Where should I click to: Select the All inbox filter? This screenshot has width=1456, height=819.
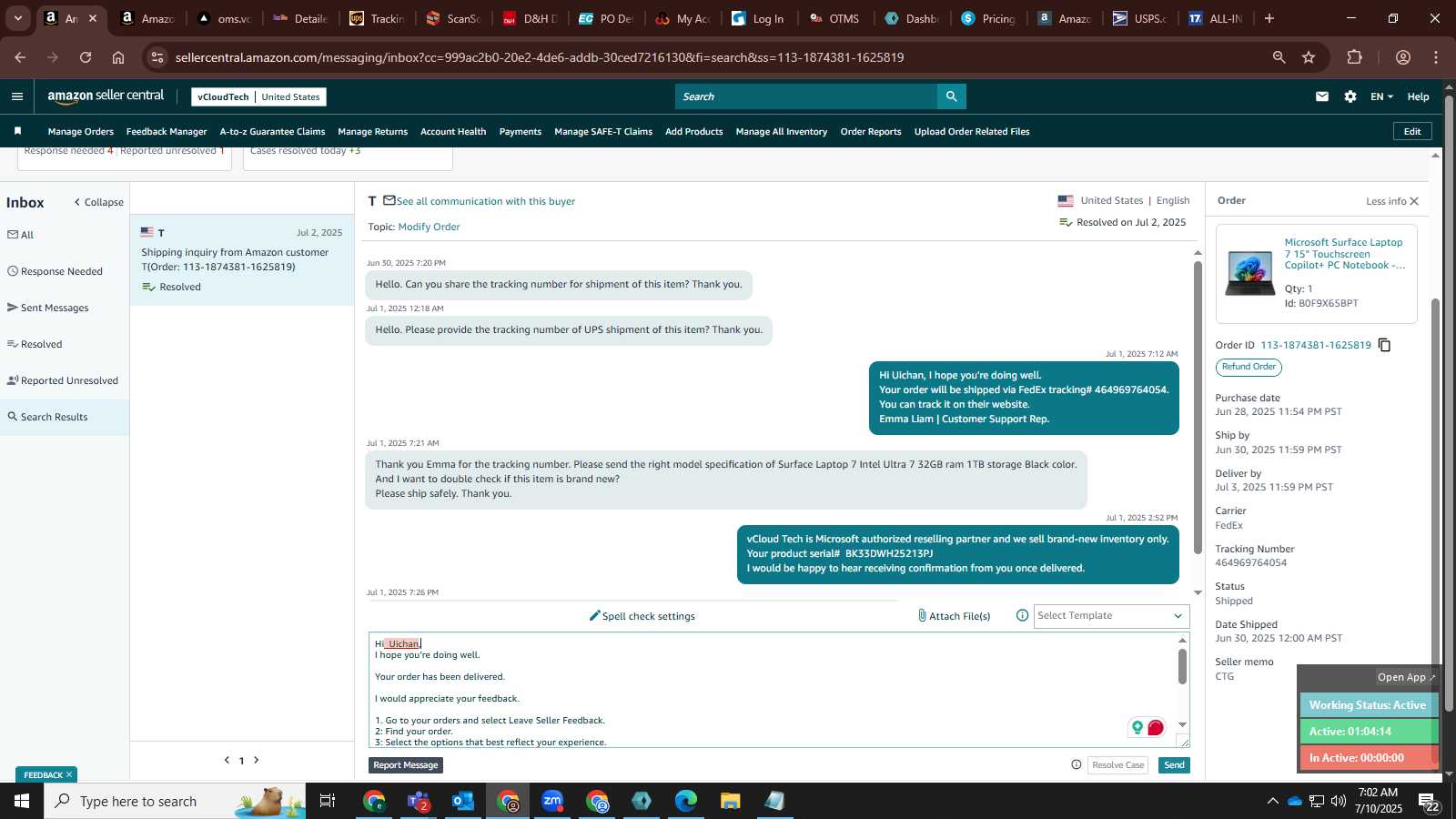coord(21,235)
